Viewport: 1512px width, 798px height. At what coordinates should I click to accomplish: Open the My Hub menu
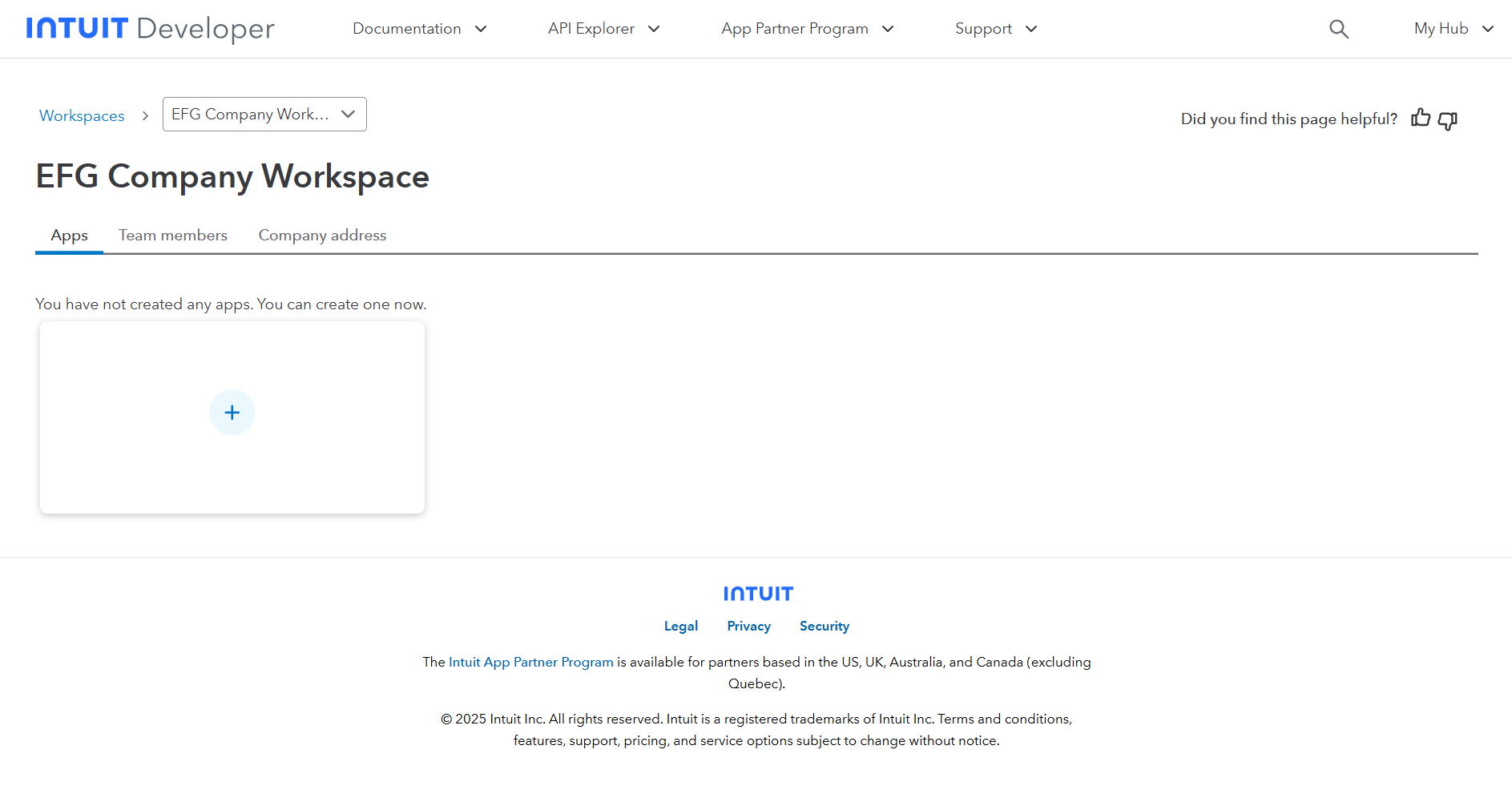point(1454,29)
